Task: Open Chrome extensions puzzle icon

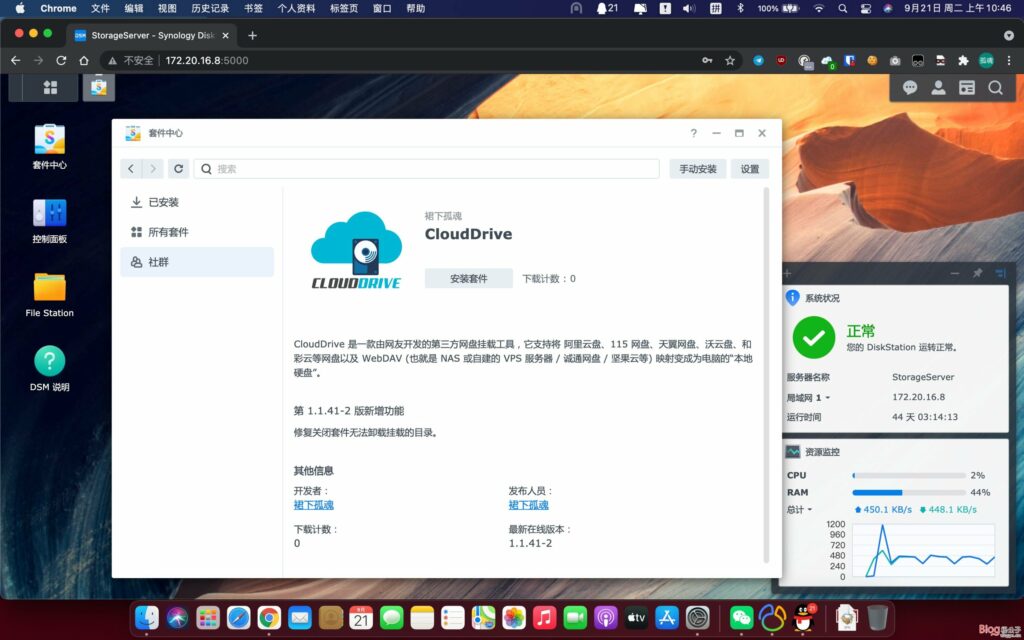Action: click(x=963, y=61)
